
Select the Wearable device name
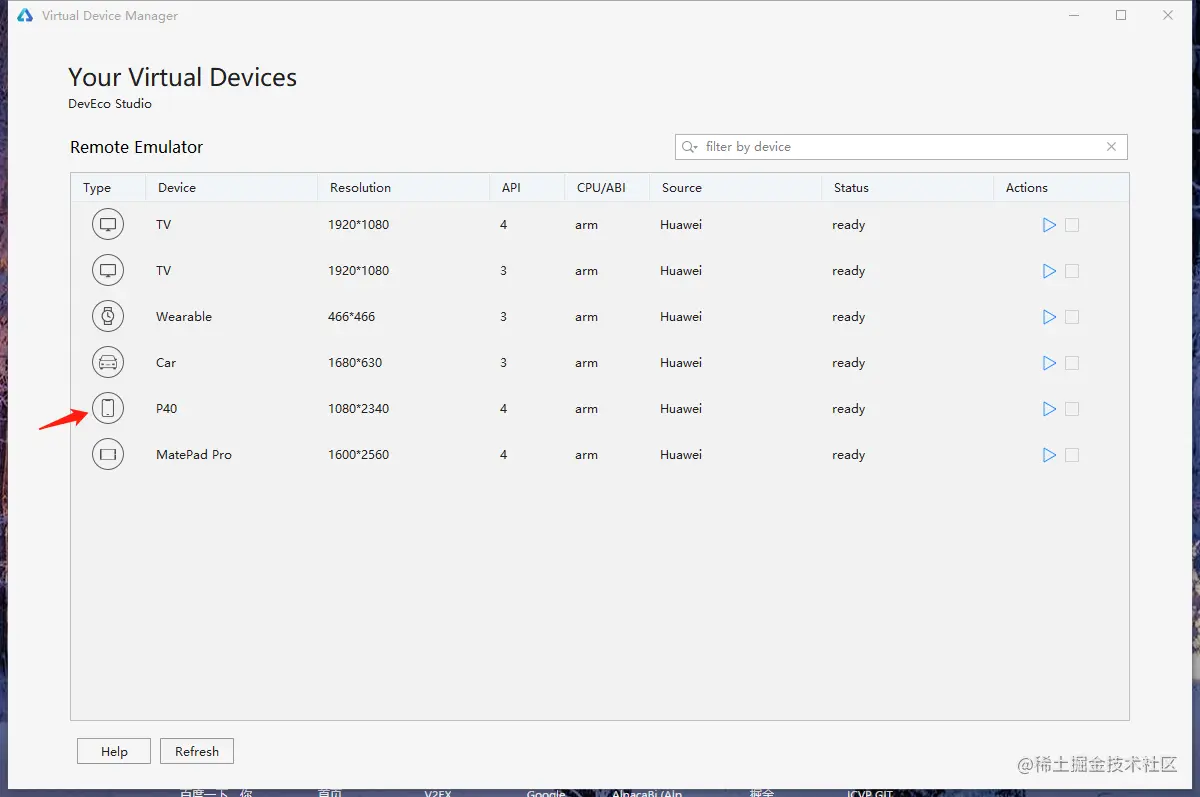click(184, 317)
